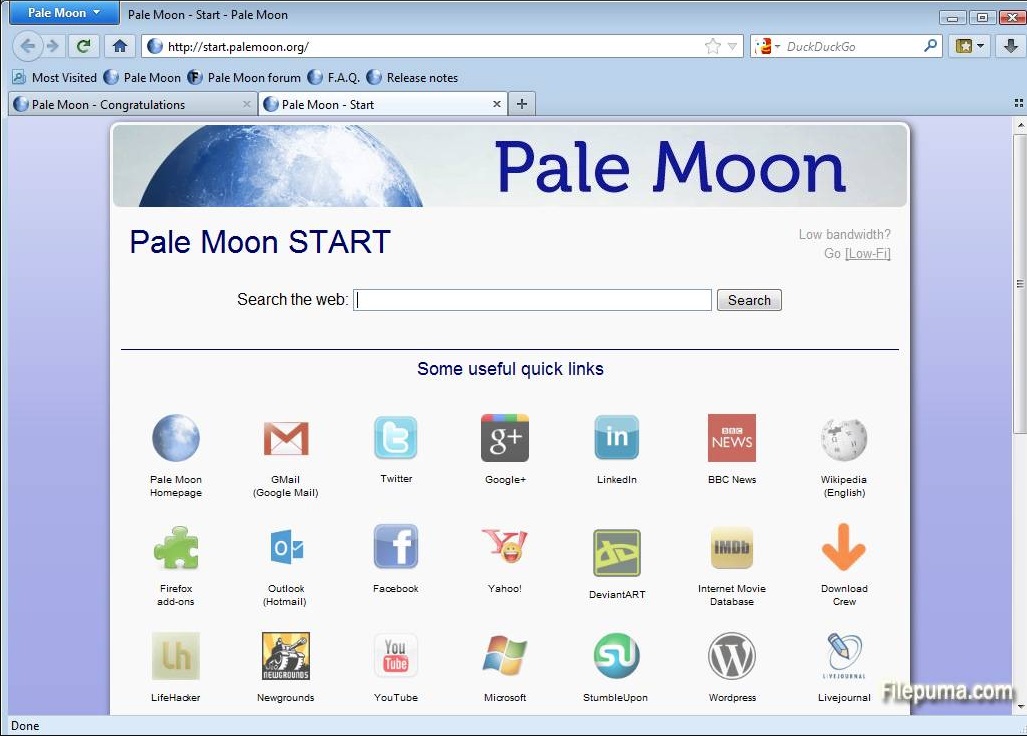The height and width of the screenshot is (736, 1027).
Task: Open a new tab with plus button
Action: [x=521, y=104]
